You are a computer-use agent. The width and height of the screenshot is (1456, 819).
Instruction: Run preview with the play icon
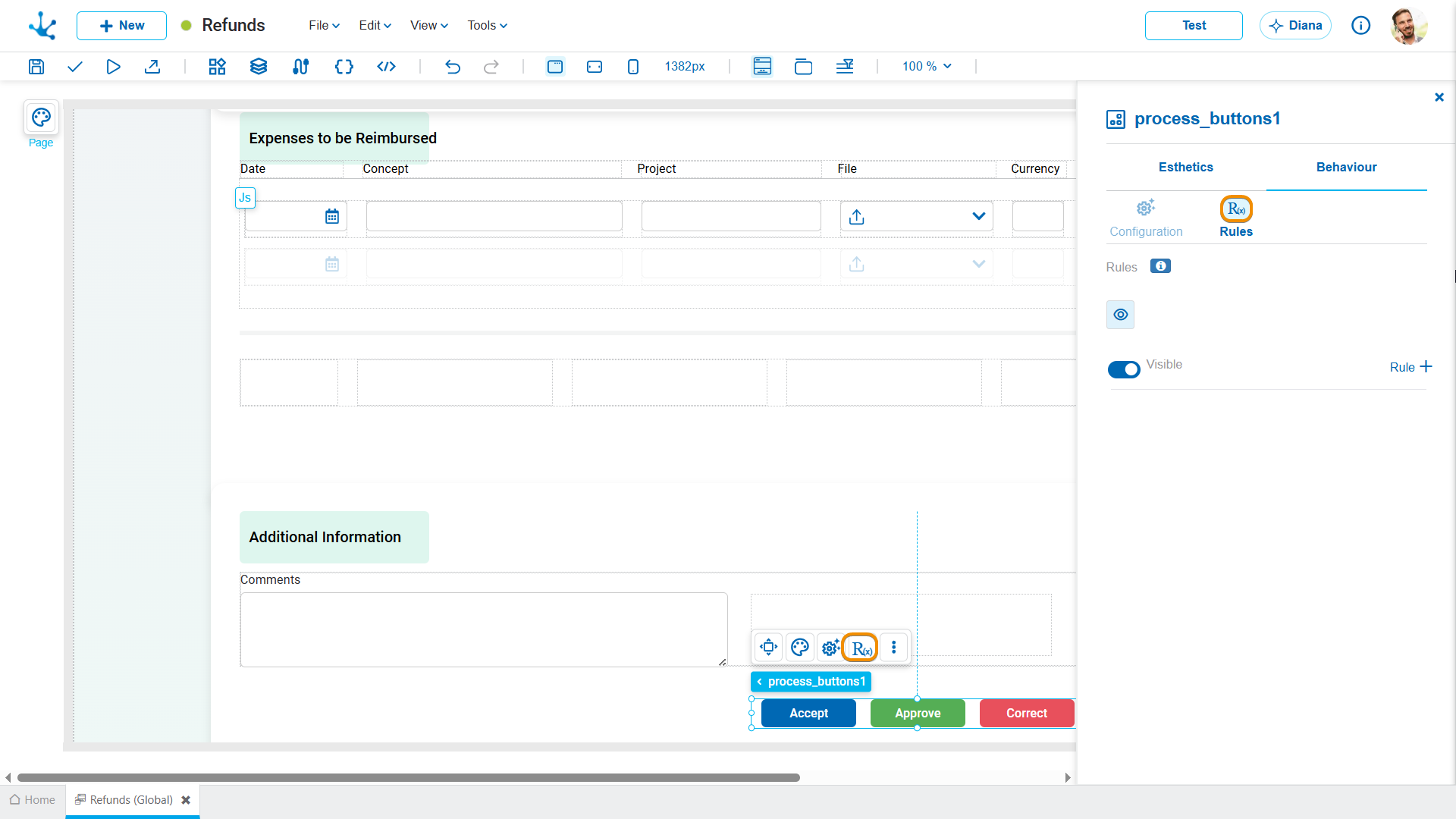(113, 67)
